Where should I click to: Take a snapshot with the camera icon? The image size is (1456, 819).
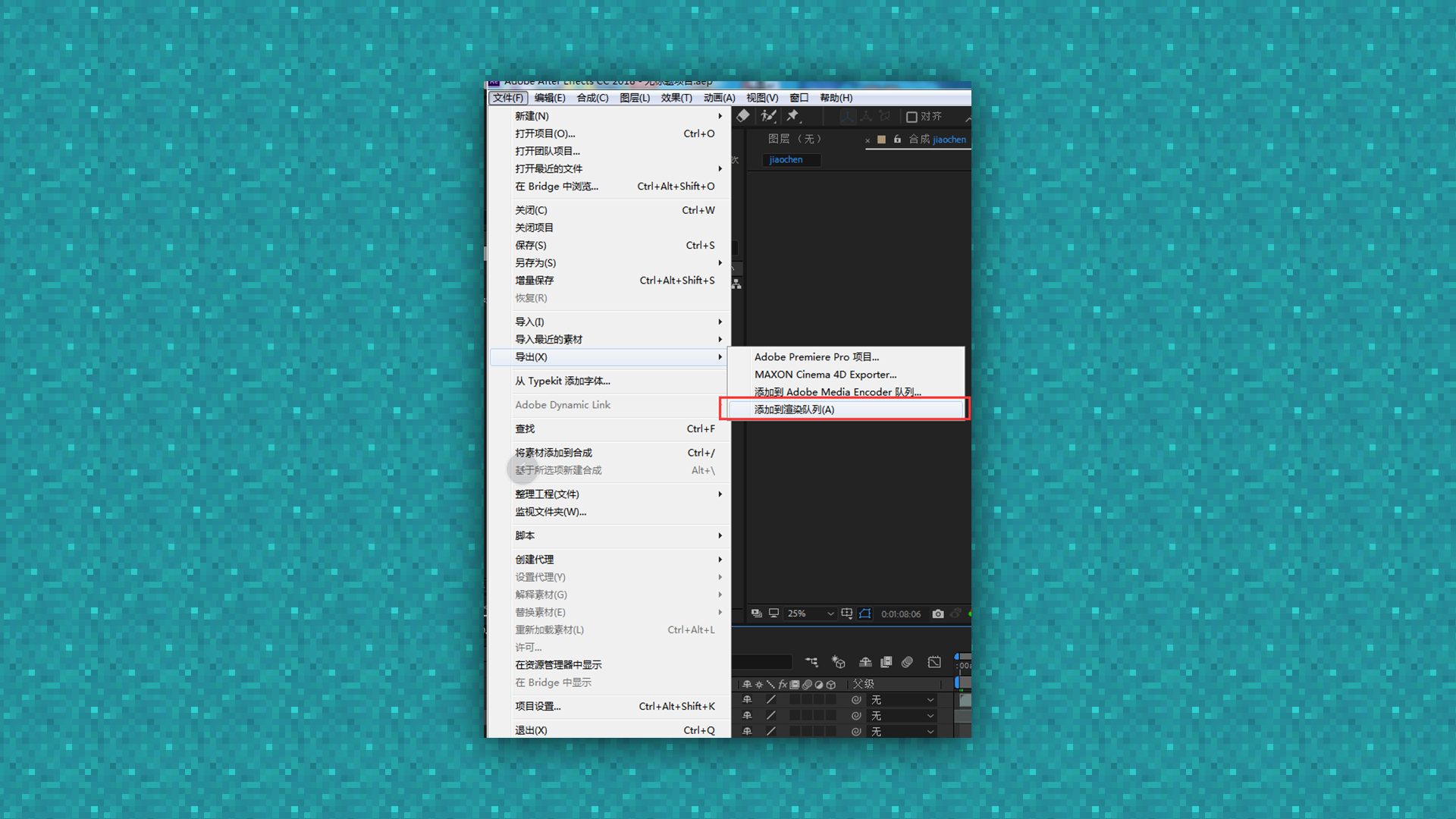[x=938, y=613]
